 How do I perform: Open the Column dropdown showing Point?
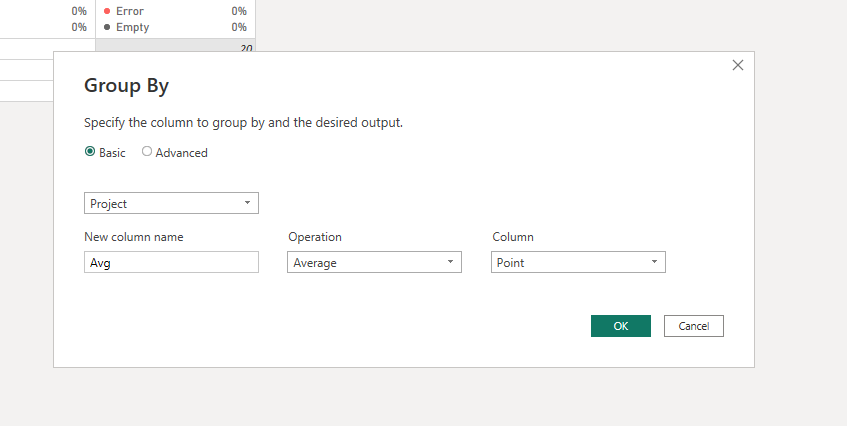pos(578,262)
